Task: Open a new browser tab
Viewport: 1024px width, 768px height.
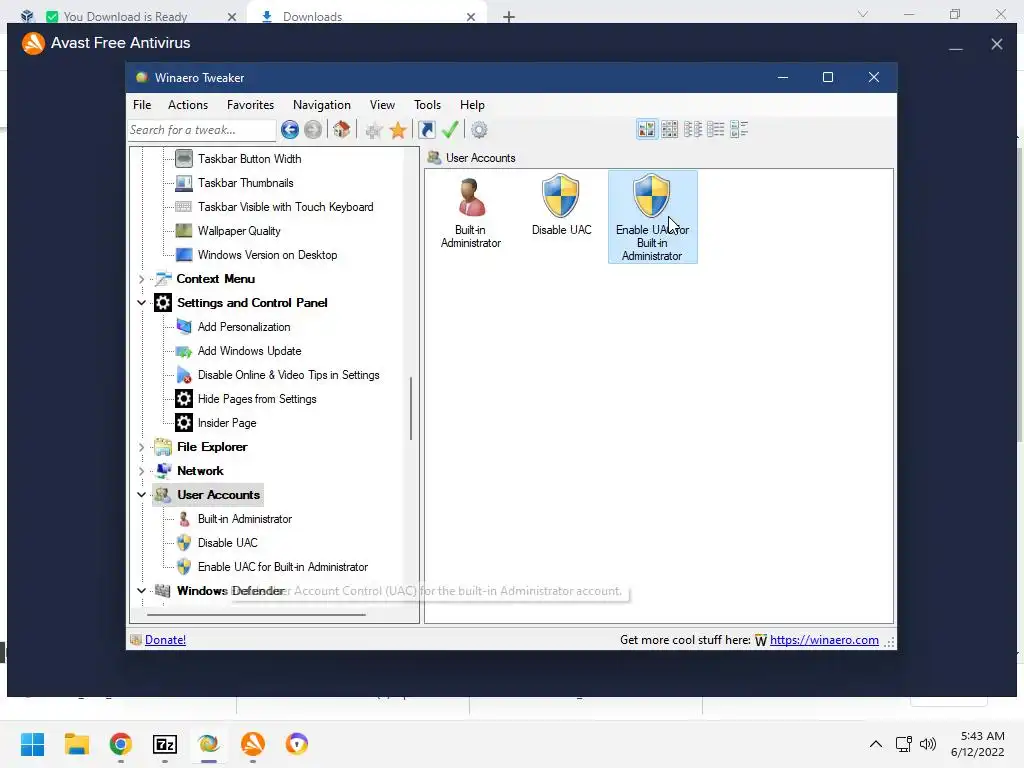Action: (x=509, y=17)
